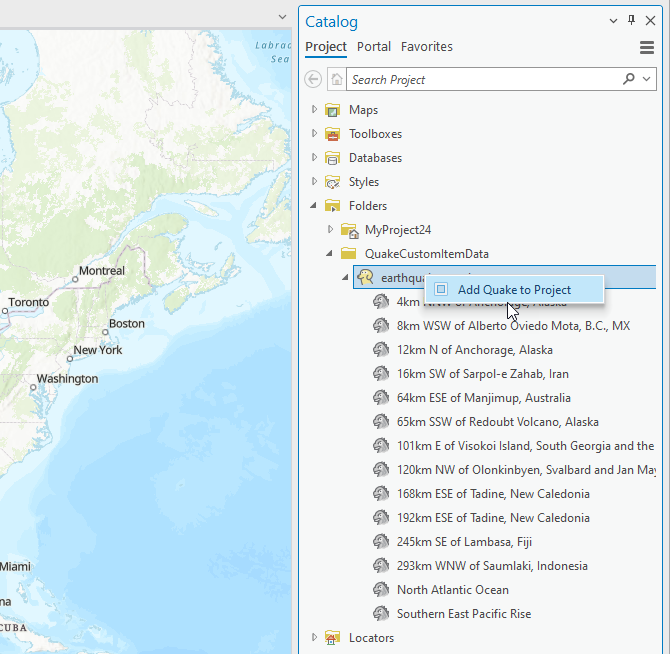670x654 pixels.
Task: Click quake icon for 64km ESE of Manjimup
Action: (381, 397)
